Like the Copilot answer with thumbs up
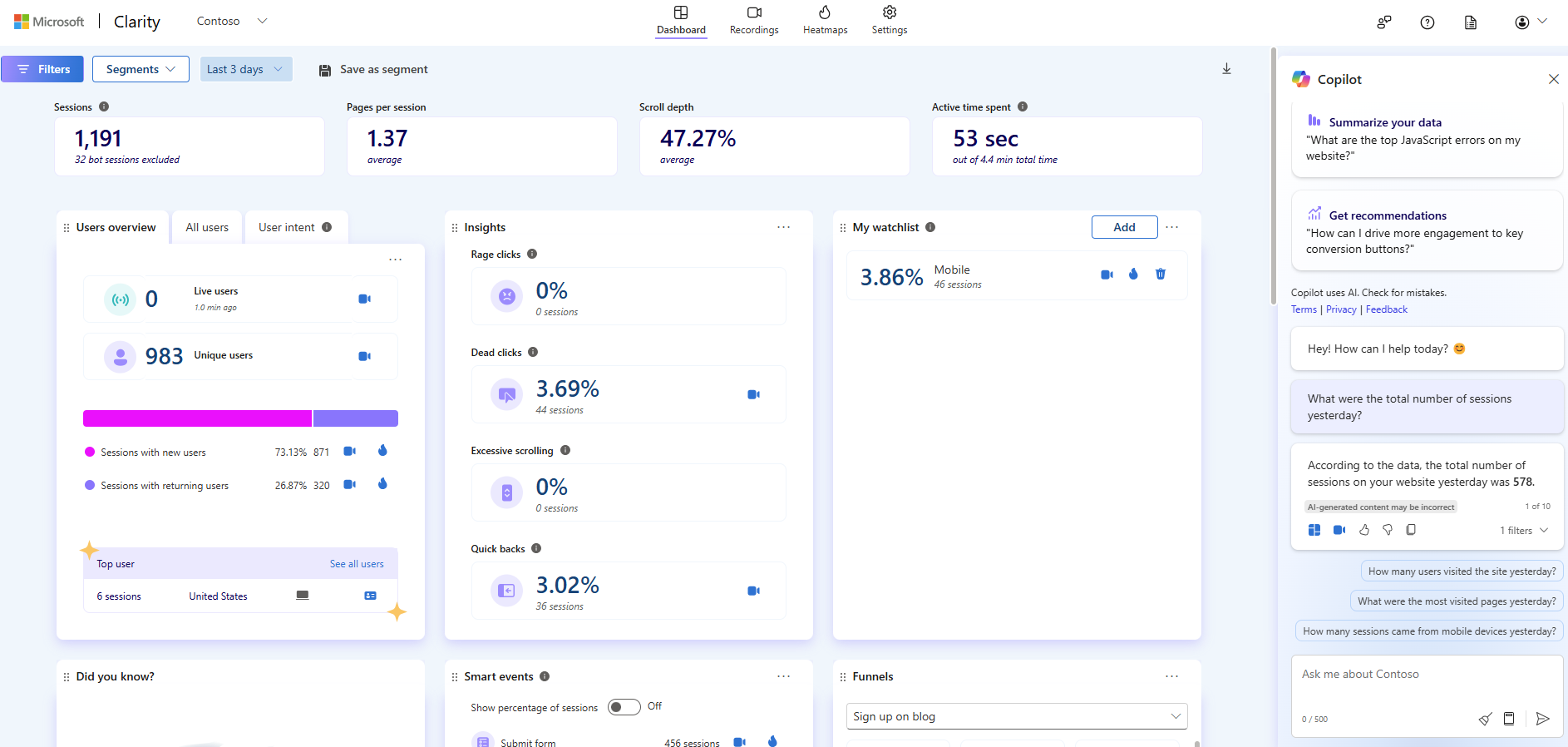The width and height of the screenshot is (1568, 747). pos(1364,530)
